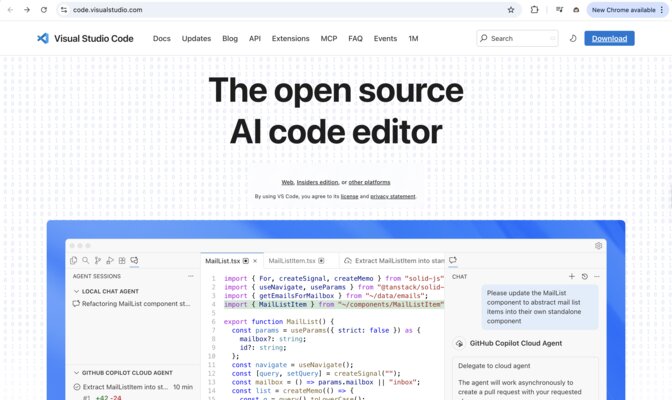Open Search icon in editor activity bar

86,260
